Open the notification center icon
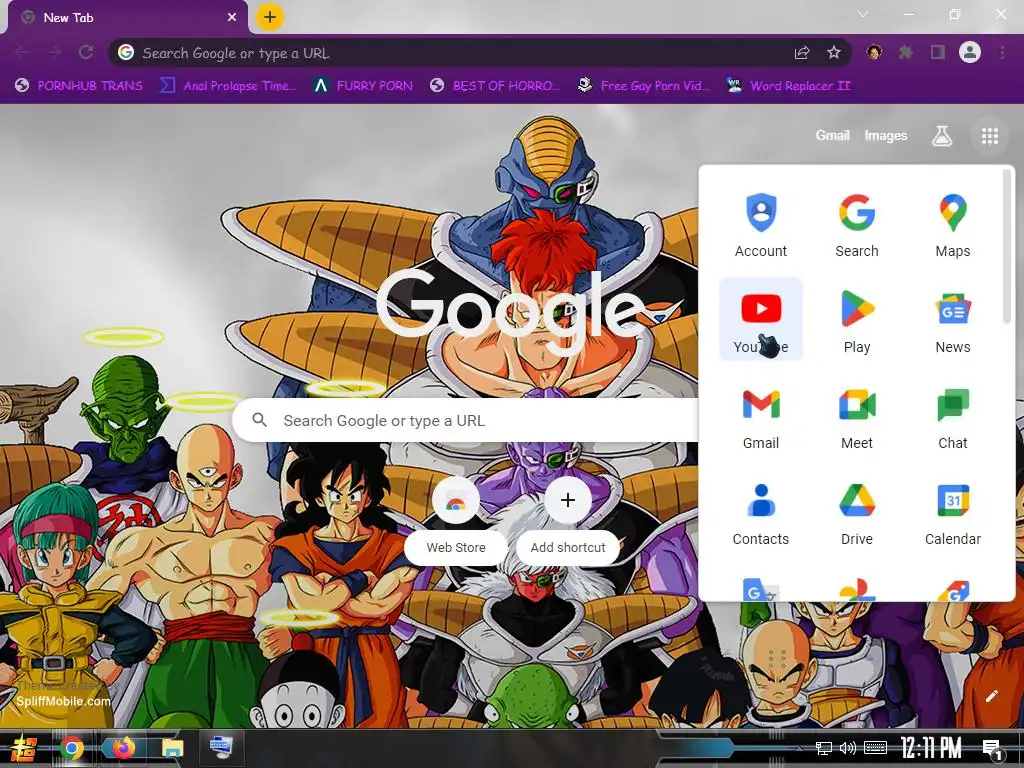1024x768 pixels. pyautogui.click(x=993, y=749)
